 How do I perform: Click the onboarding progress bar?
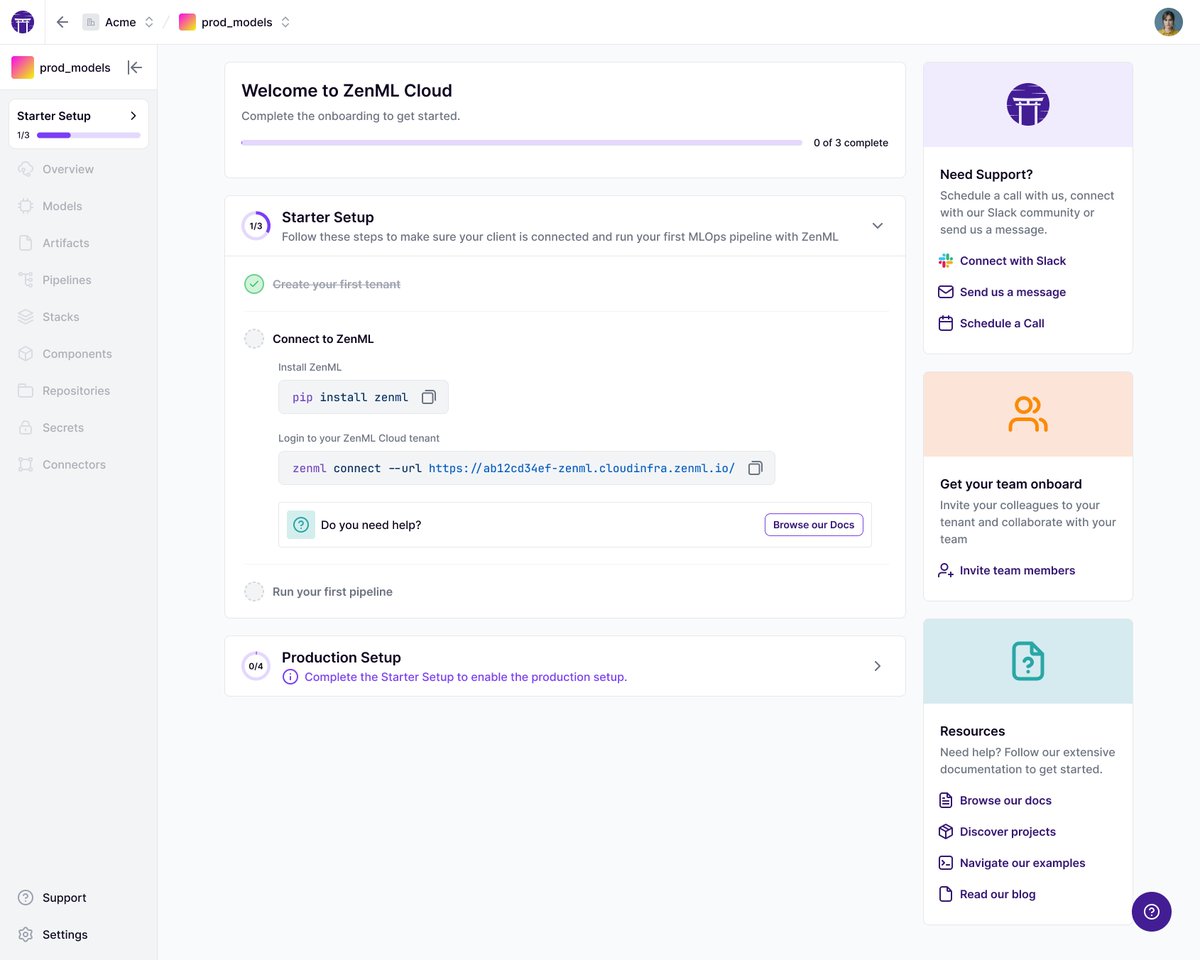[521, 143]
